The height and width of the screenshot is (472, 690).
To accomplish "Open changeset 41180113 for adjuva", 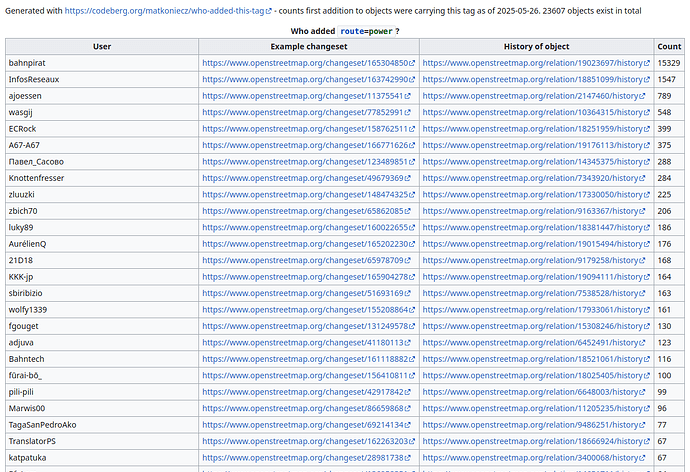I will click(x=306, y=343).
